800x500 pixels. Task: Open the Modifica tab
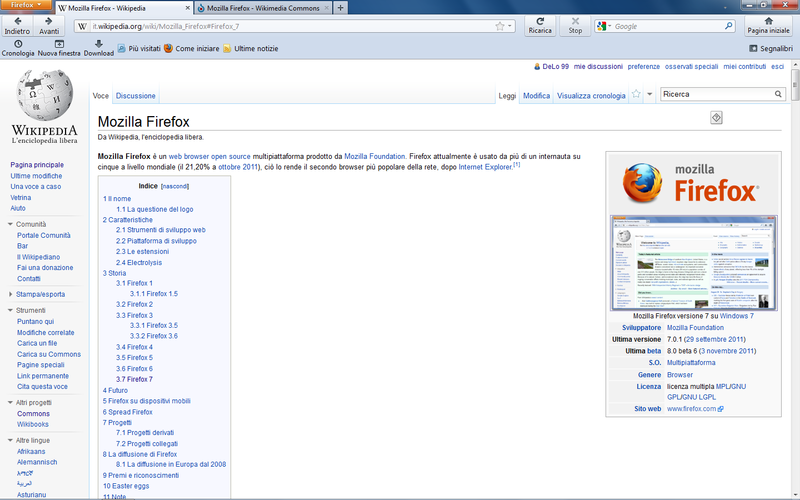pos(536,95)
